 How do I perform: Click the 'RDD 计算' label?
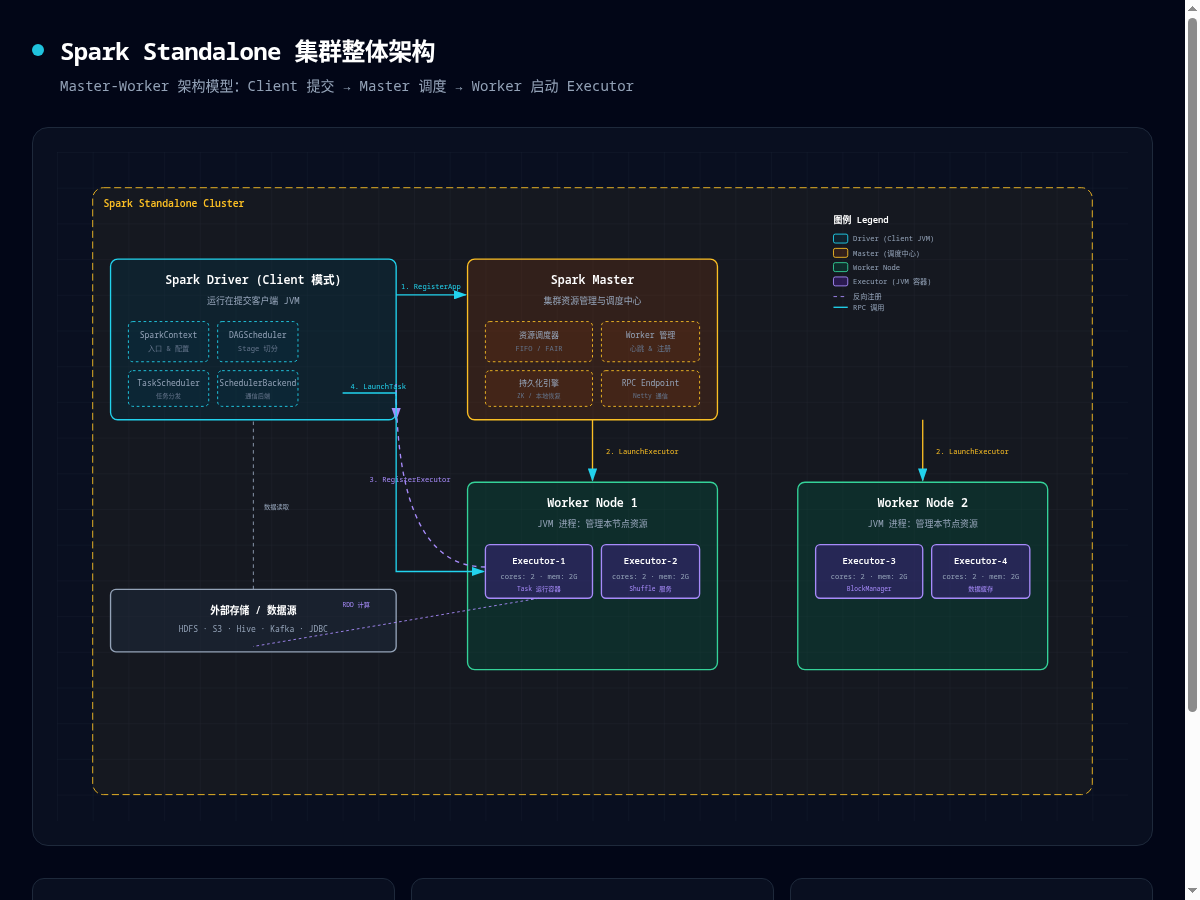[x=356, y=605]
